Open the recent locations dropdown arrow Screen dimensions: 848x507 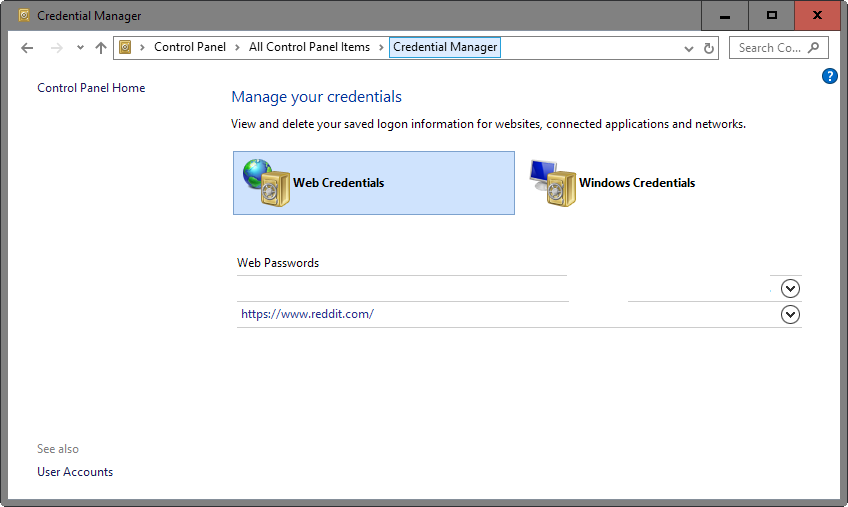(80, 48)
